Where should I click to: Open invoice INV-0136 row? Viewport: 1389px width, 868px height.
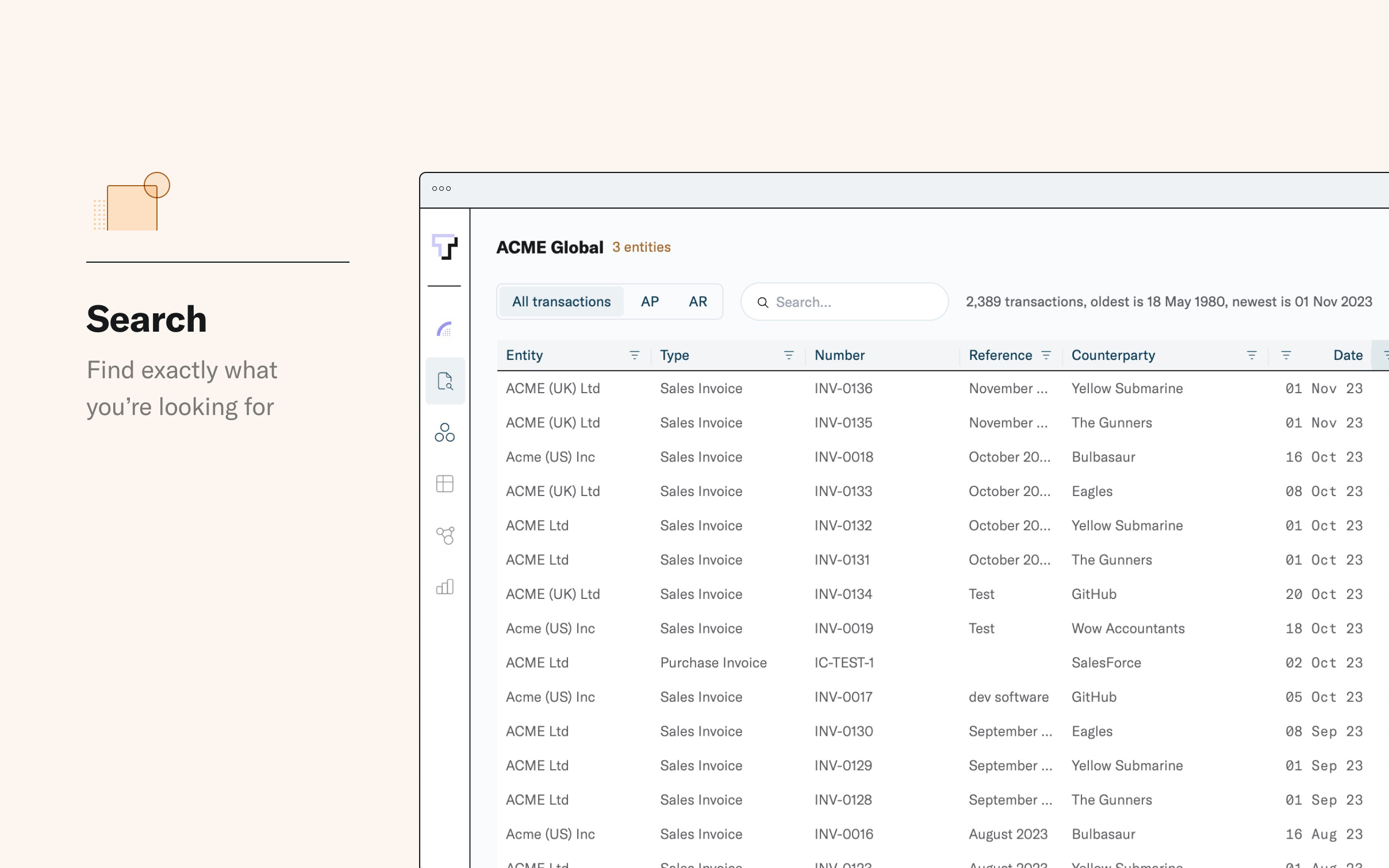point(843,389)
